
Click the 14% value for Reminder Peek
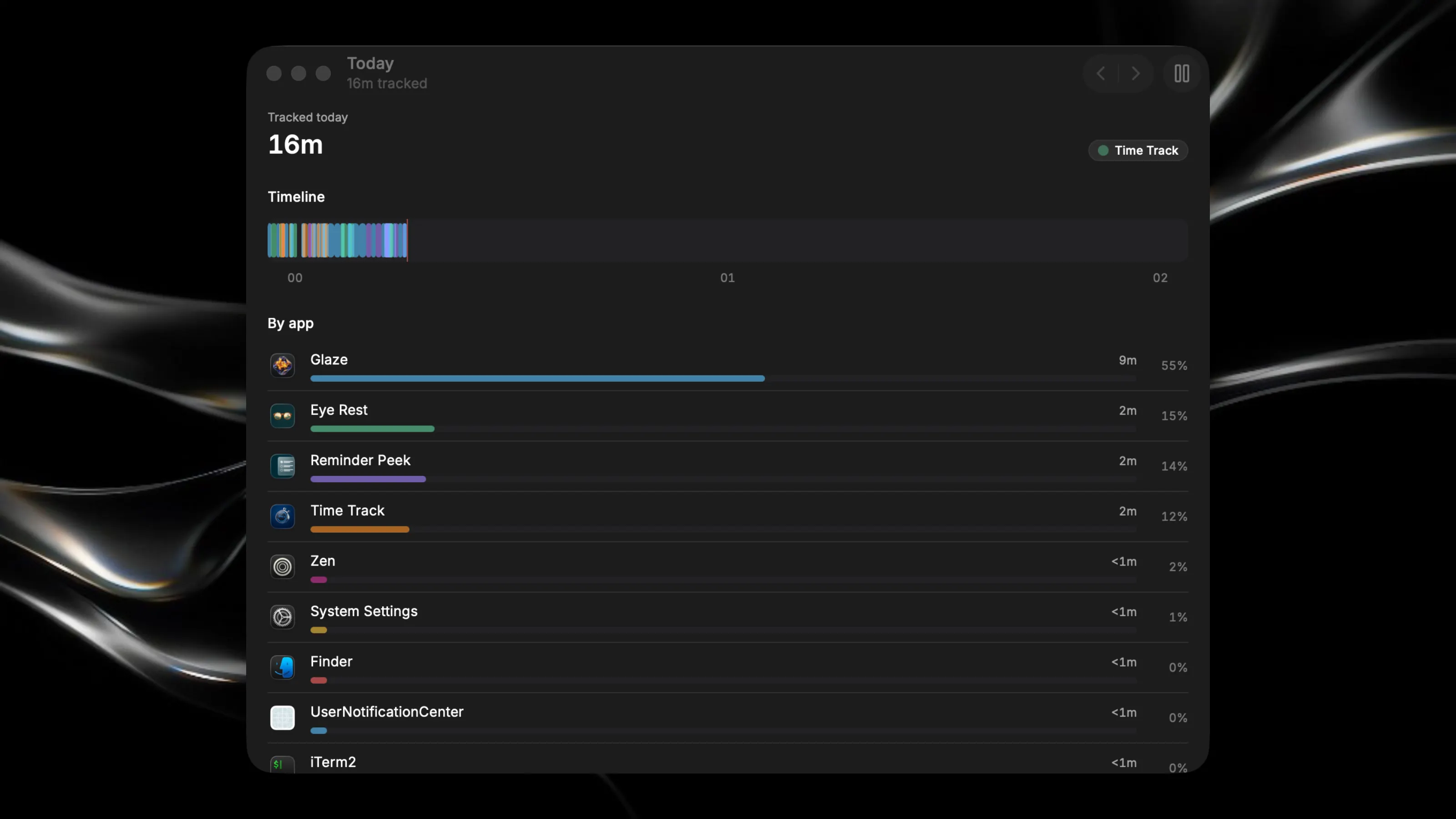click(1174, 466)
